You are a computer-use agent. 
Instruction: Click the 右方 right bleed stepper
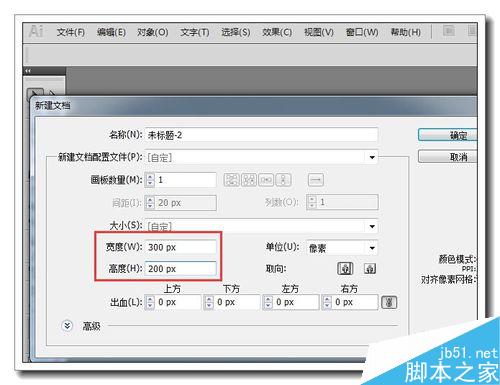pyautogui.click(x=327, y=302)
